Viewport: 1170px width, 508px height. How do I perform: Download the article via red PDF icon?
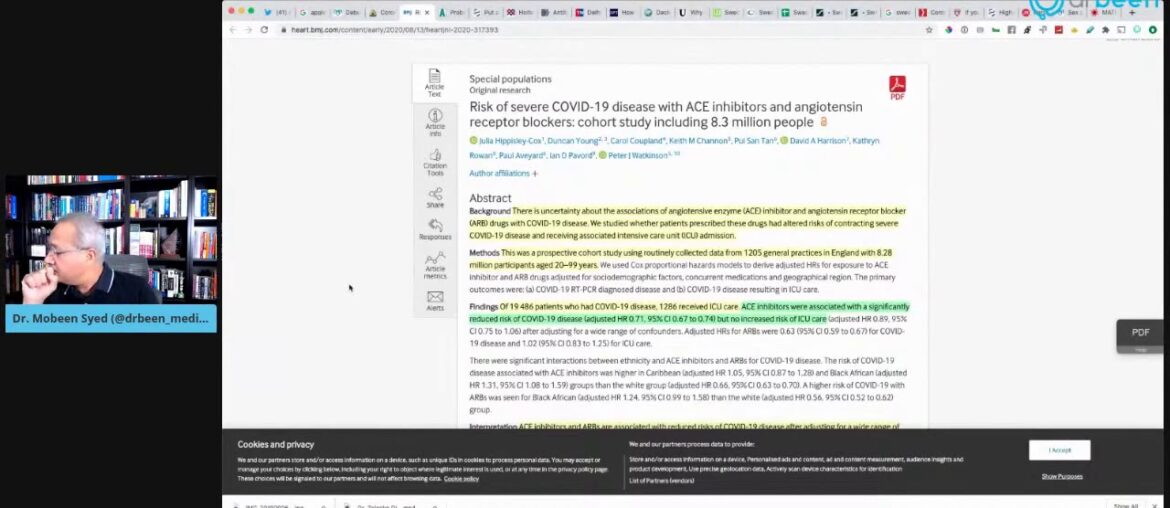897,88
